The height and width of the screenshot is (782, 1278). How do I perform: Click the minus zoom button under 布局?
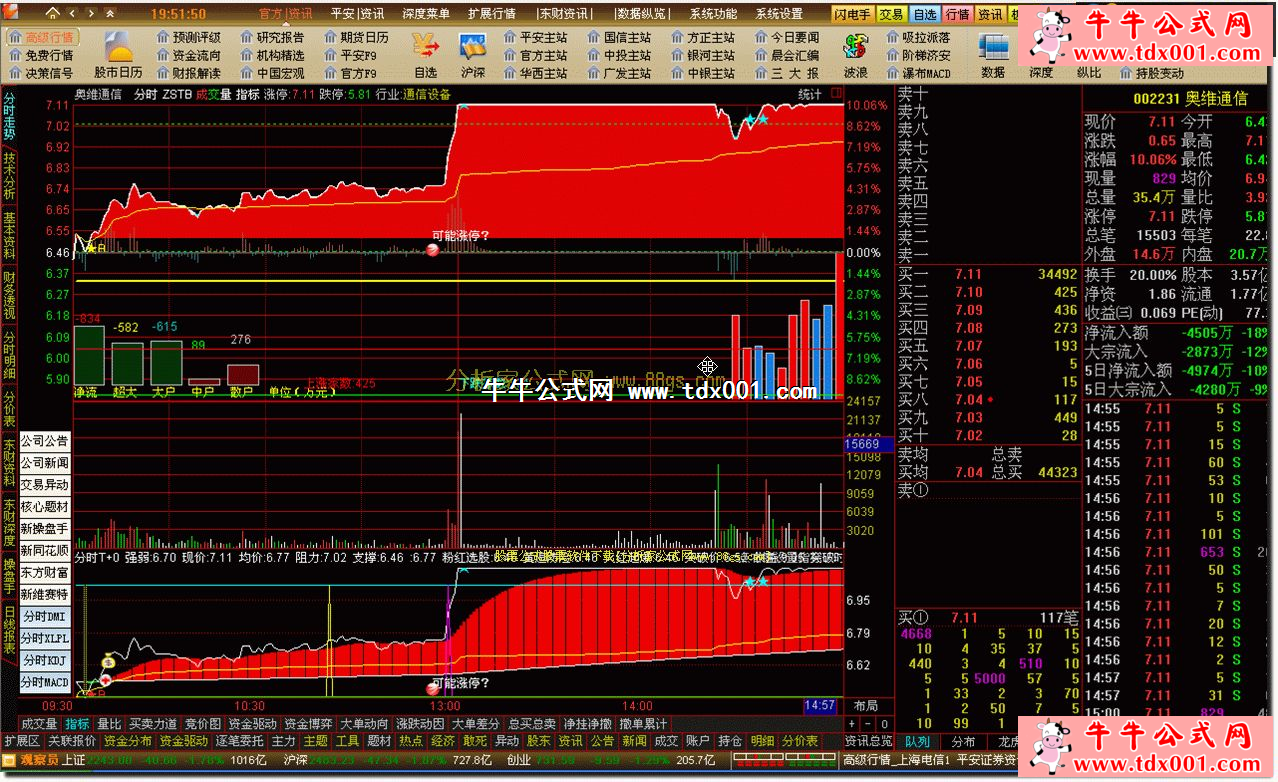[x=867, y=723]
